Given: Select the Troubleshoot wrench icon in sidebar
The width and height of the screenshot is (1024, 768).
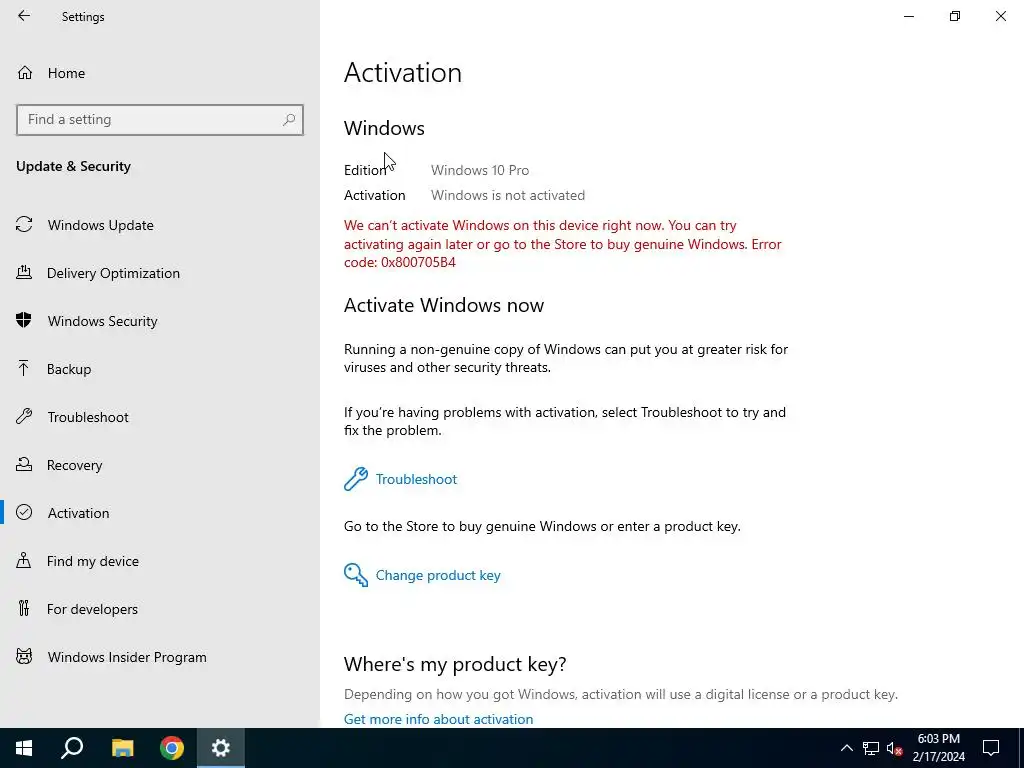Looking at the screenshot, I should [x=24, y=417].
